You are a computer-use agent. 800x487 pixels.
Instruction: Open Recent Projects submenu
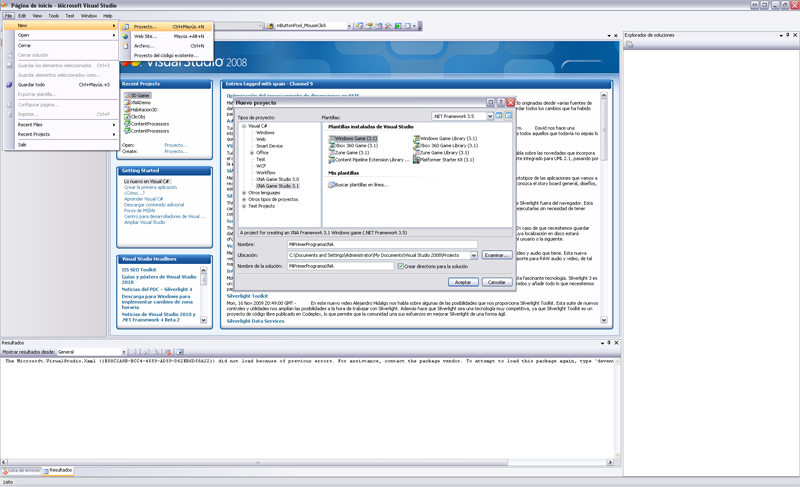coord(61,134)
